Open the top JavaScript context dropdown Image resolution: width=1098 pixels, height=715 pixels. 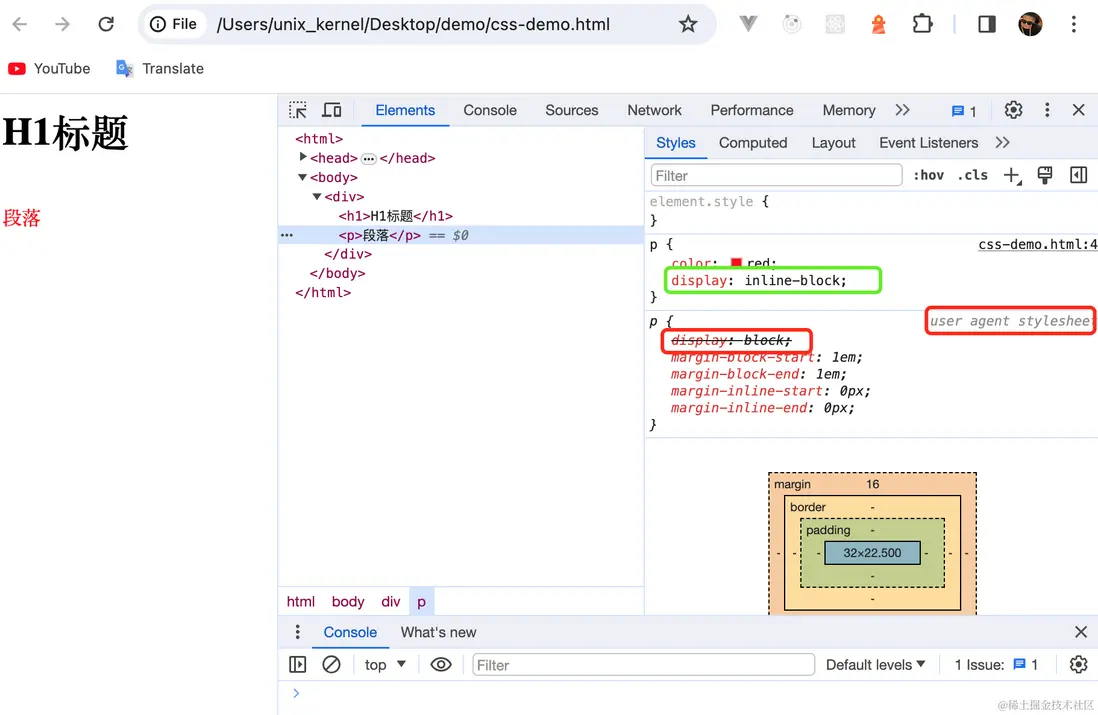(385, 664)
